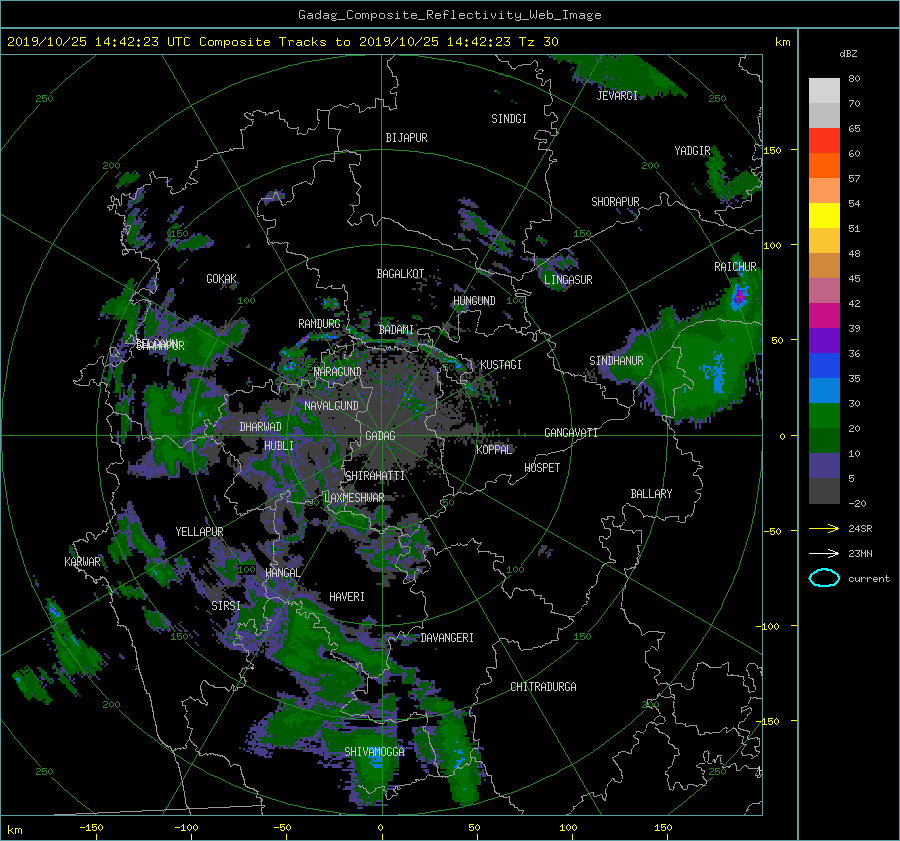Click the SIRSI city label
The width and height of the screenshot is (900, 841).
[x=226, y=606]
